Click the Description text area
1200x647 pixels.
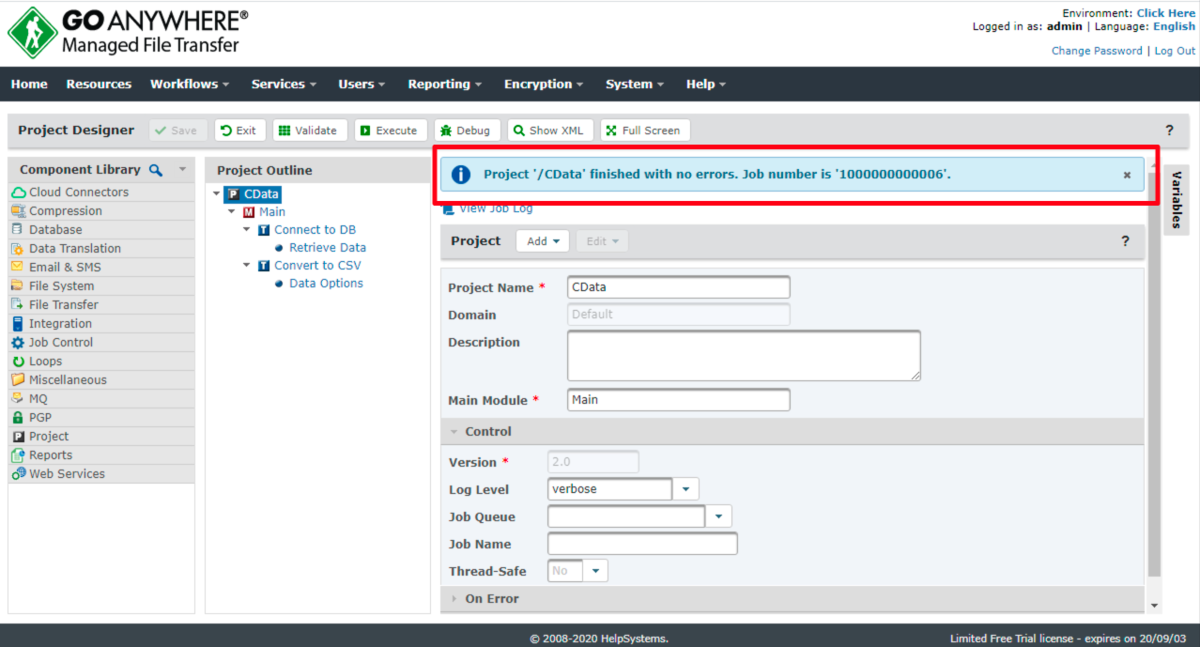(x=744, y=355)
